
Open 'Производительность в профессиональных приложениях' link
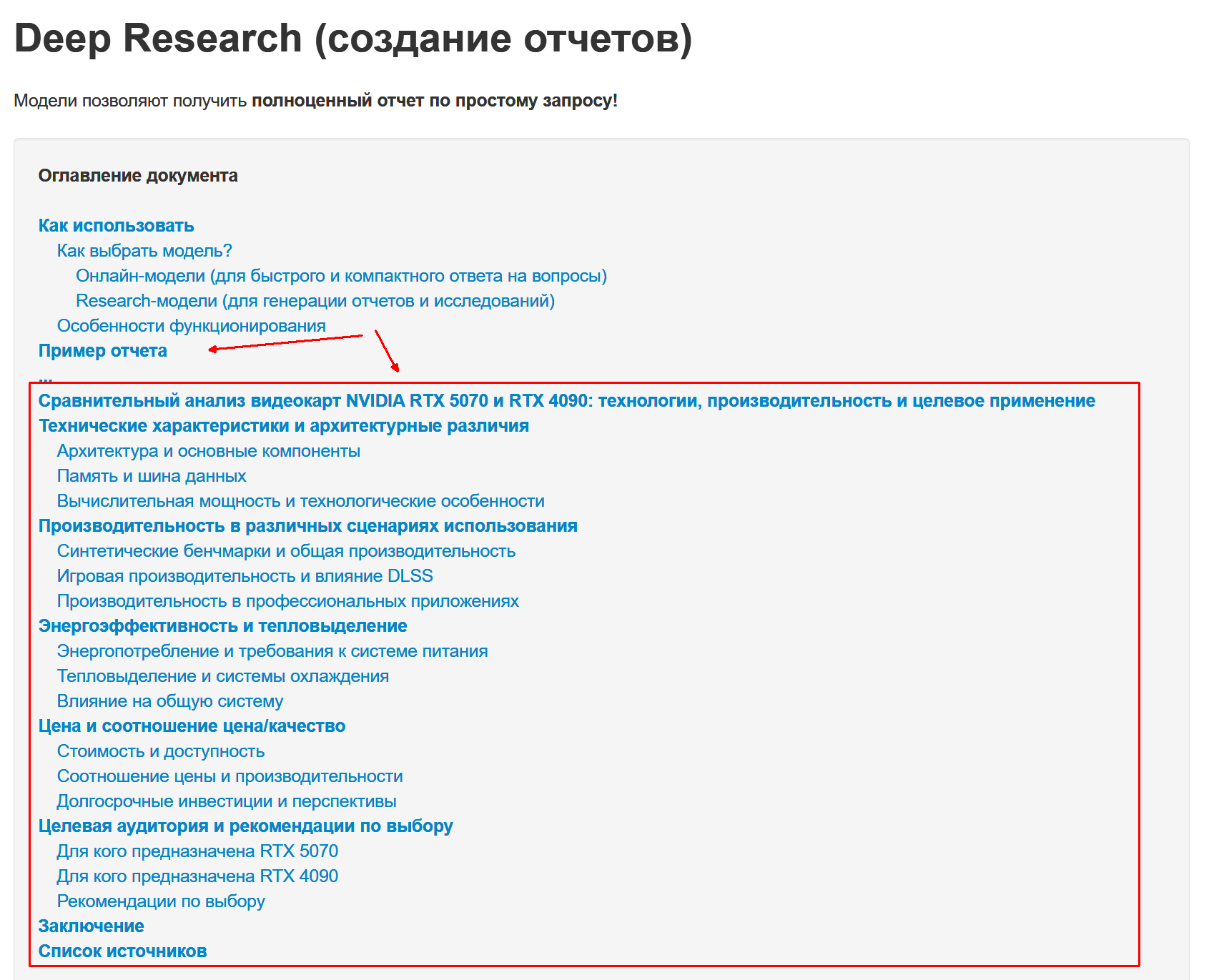tap(288, 601)
